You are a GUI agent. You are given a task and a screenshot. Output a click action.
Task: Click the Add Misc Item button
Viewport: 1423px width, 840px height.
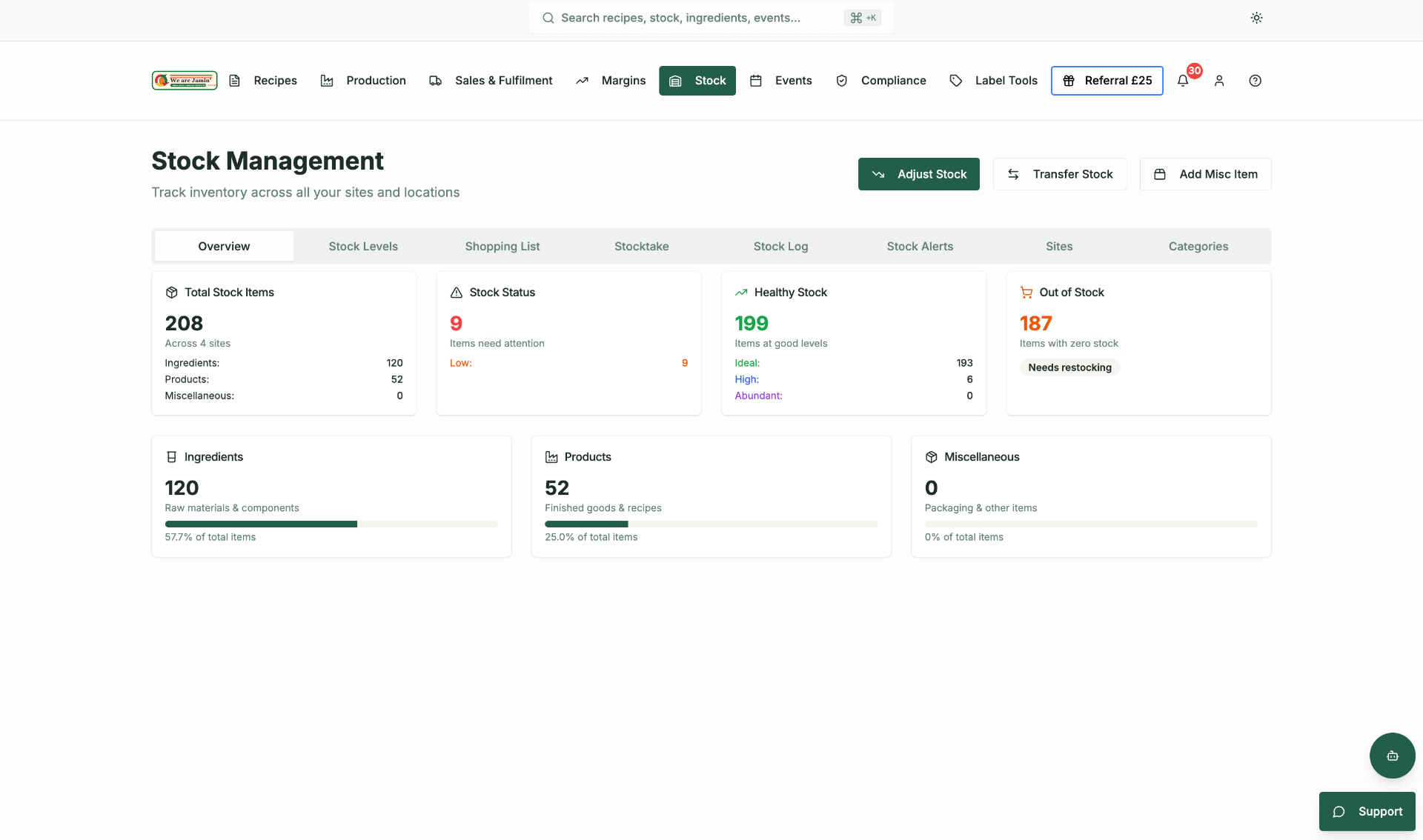coord(1206,174)
